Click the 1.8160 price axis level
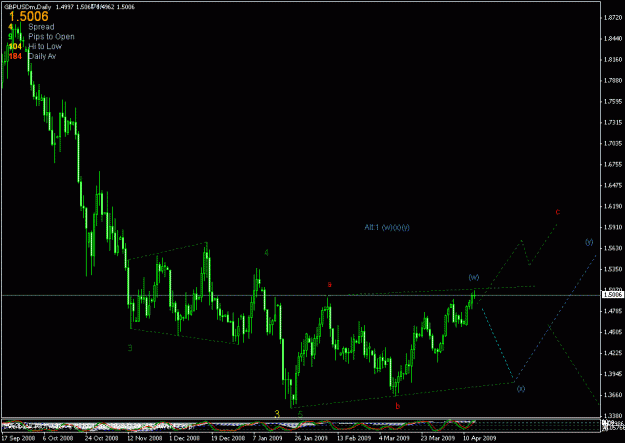625x443 pixels. click(x=613, y=59)
